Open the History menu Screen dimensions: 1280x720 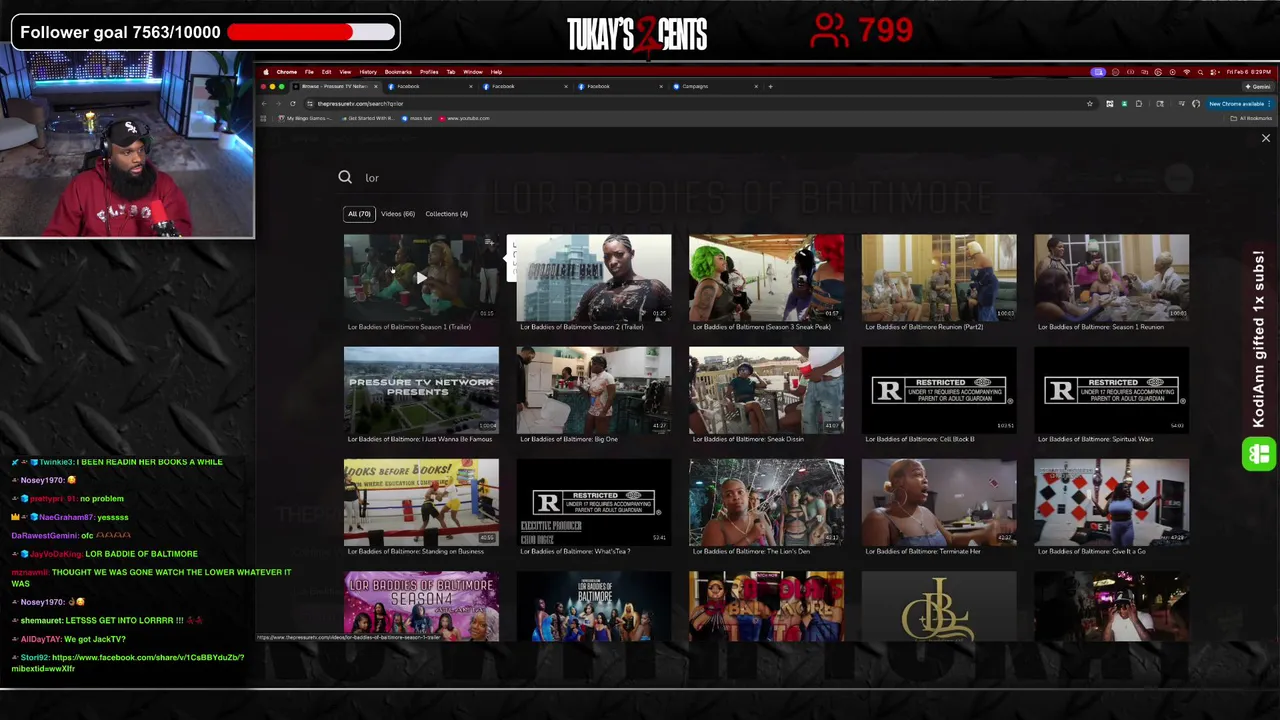[368, 72]
